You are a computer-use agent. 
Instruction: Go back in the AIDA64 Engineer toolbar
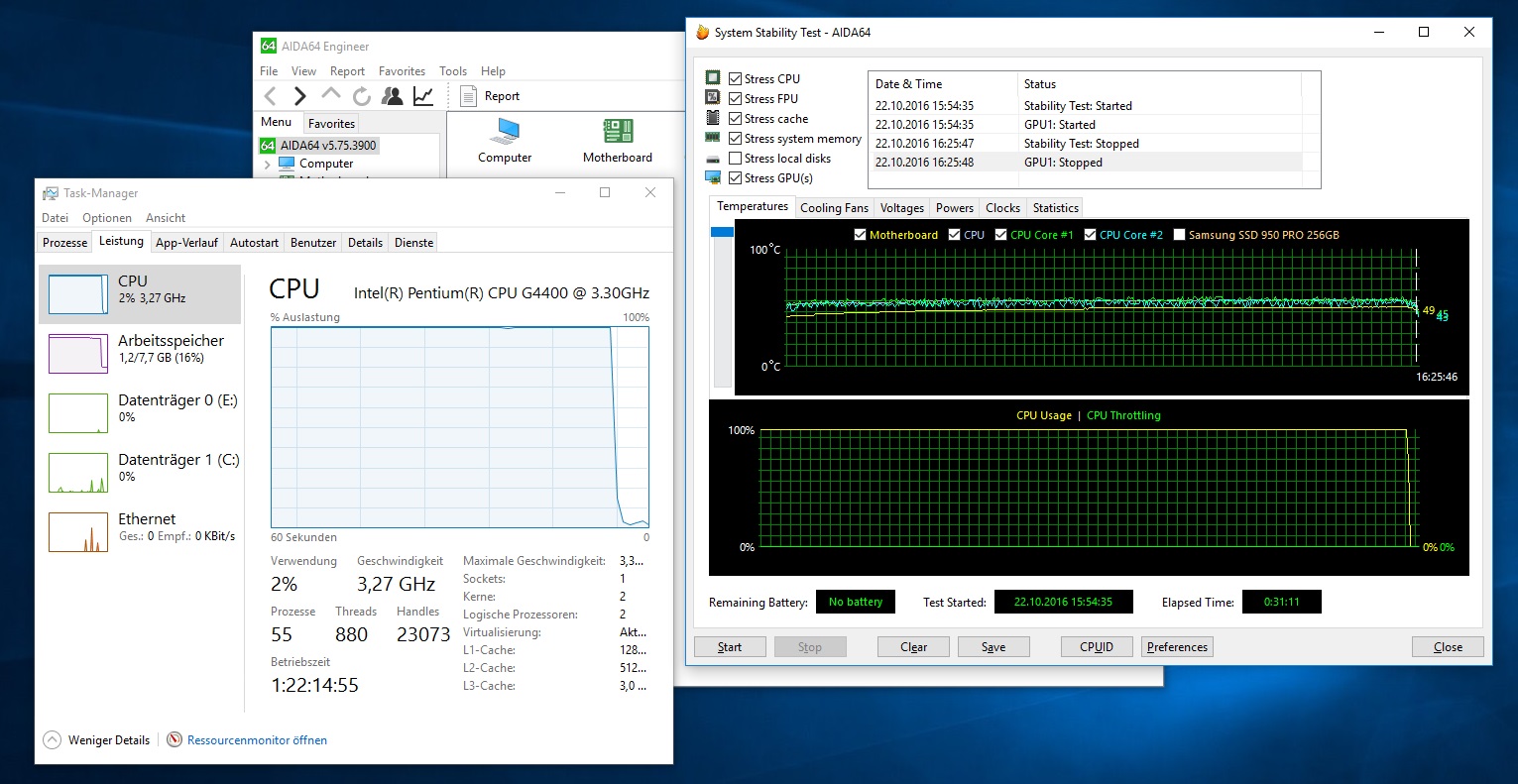tap(270, 96)
